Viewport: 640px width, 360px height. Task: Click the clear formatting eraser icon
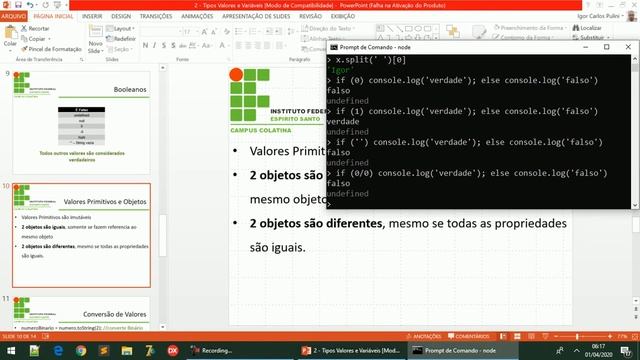[x=227, y=31]
